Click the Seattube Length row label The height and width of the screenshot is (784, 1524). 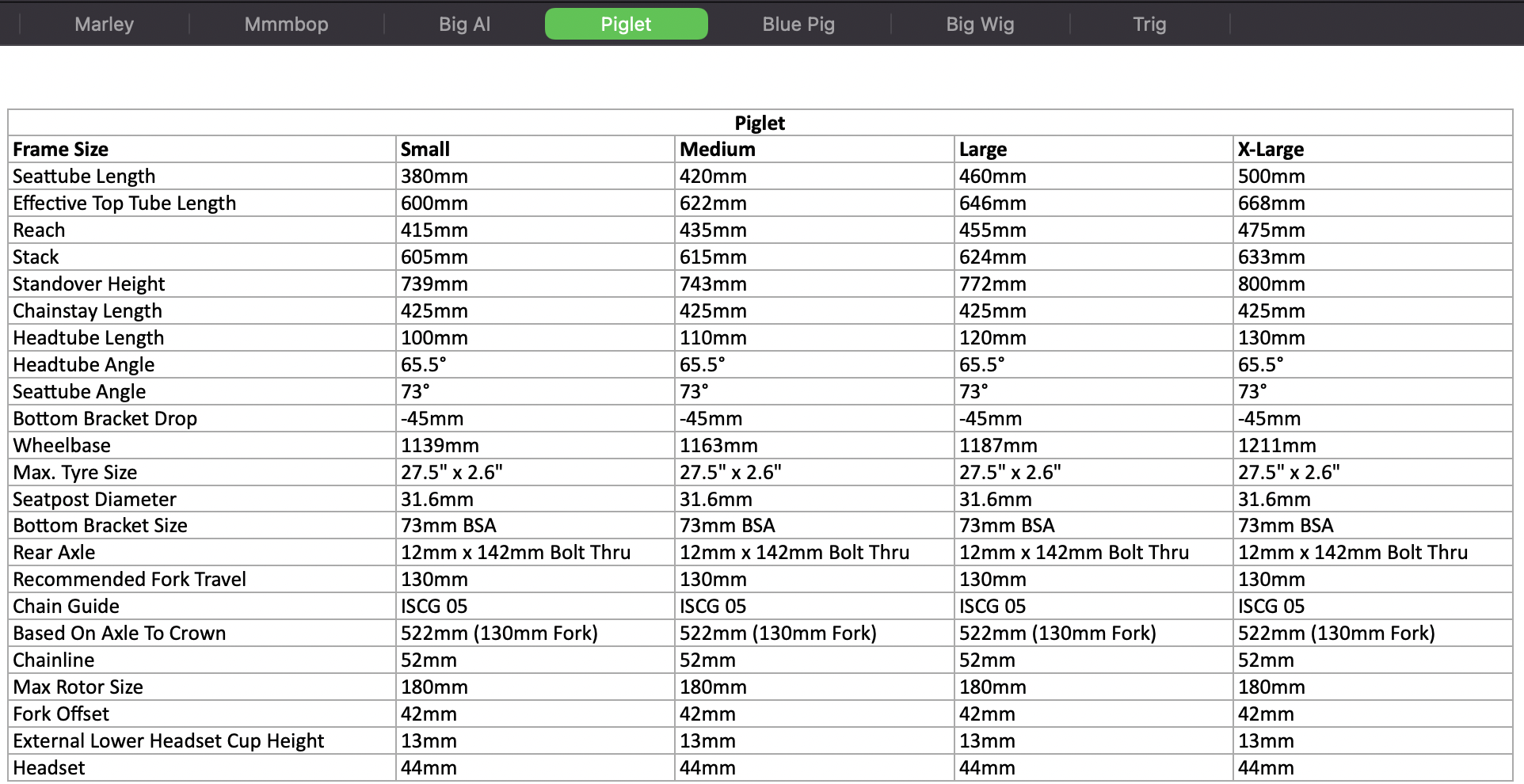coord(84,177)
